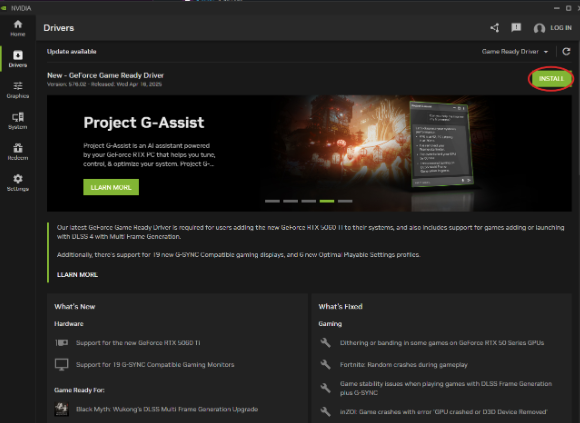Click the share icon in header
The image size is (580, 423).
495,28
